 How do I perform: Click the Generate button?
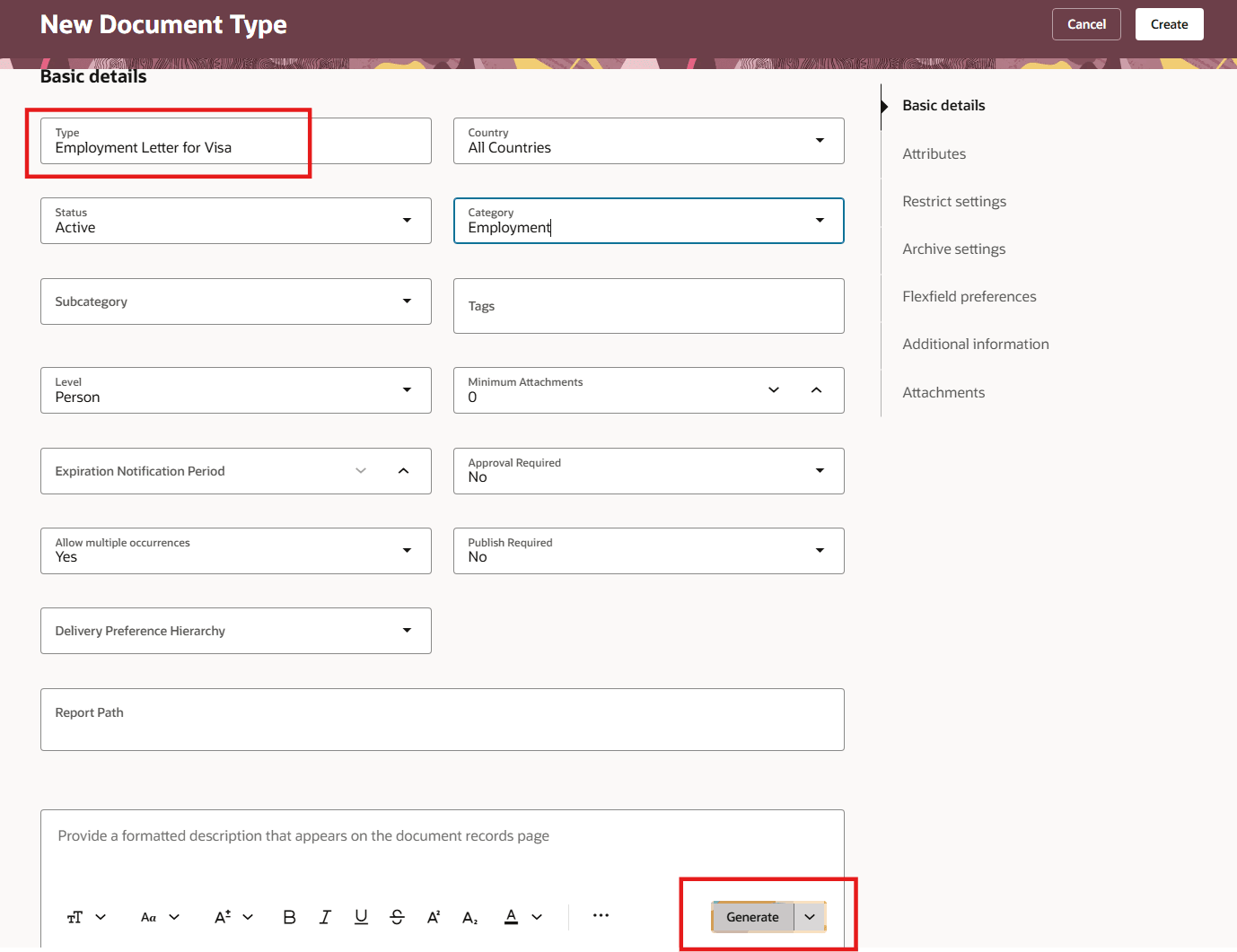752,917
